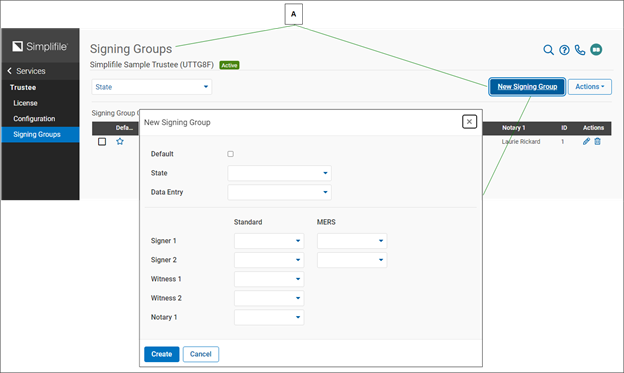Image resolution: width=624 pixels, height=373 pixels.
Task: Click the phone contact icon
Action: pos(580,50)
